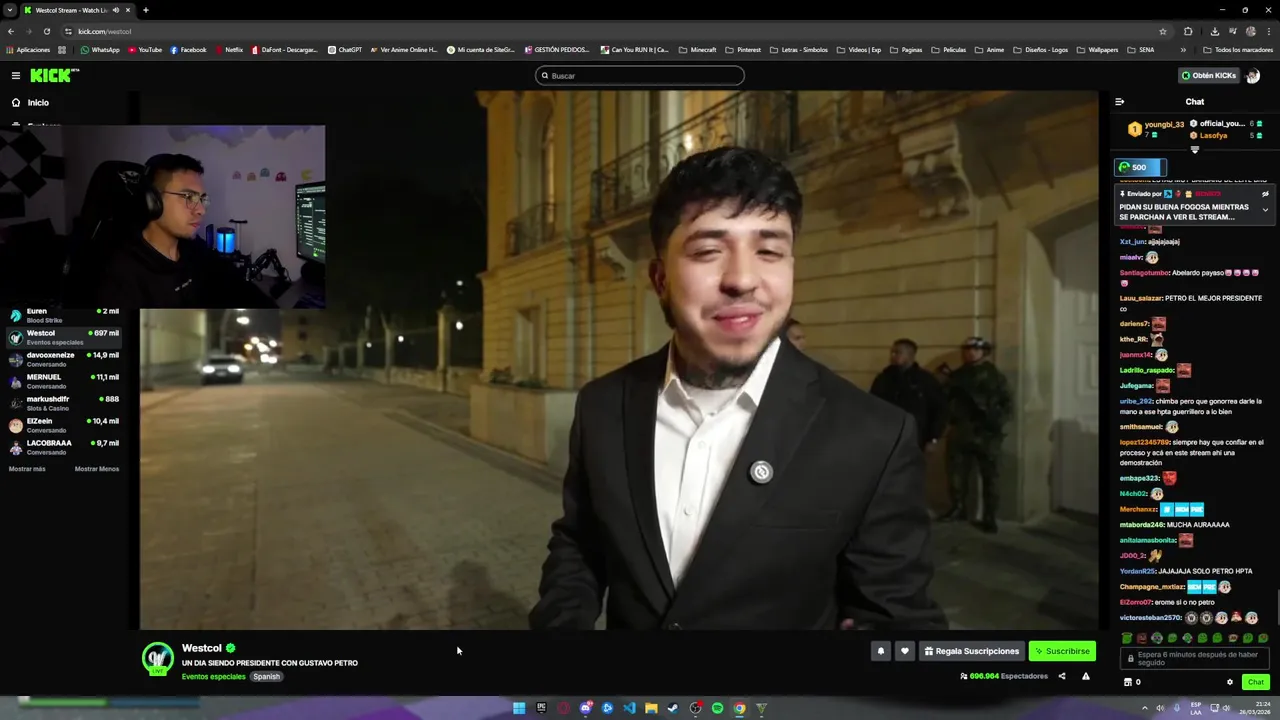
Task: Open Steam from taskbar
Action: 673,708
